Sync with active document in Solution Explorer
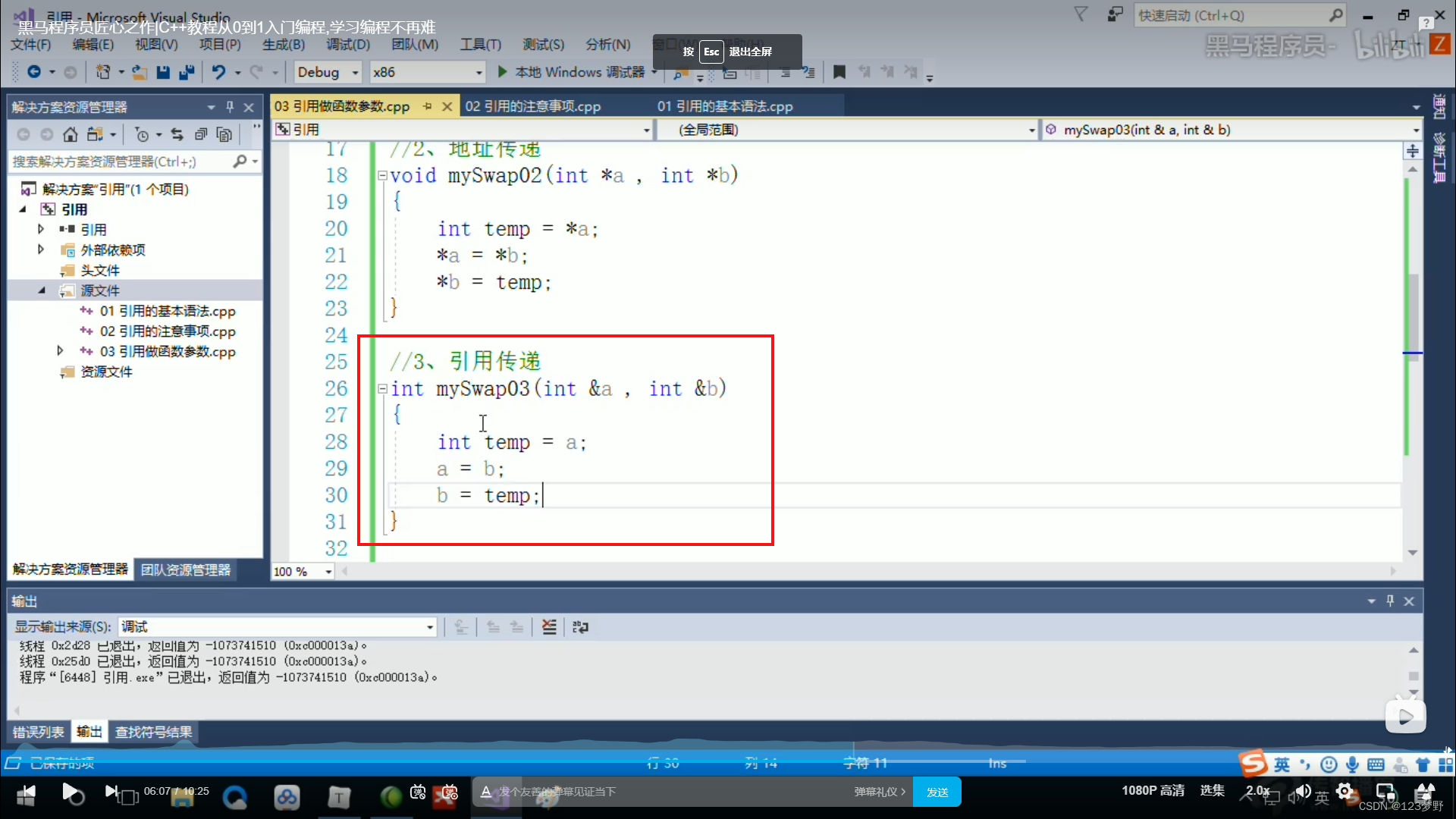The image size is (1456, 819). [177, 134]
